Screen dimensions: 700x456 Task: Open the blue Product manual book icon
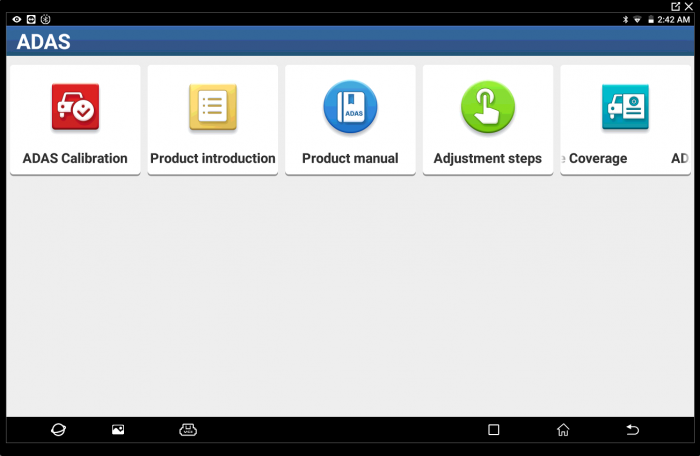click(350, 107)
